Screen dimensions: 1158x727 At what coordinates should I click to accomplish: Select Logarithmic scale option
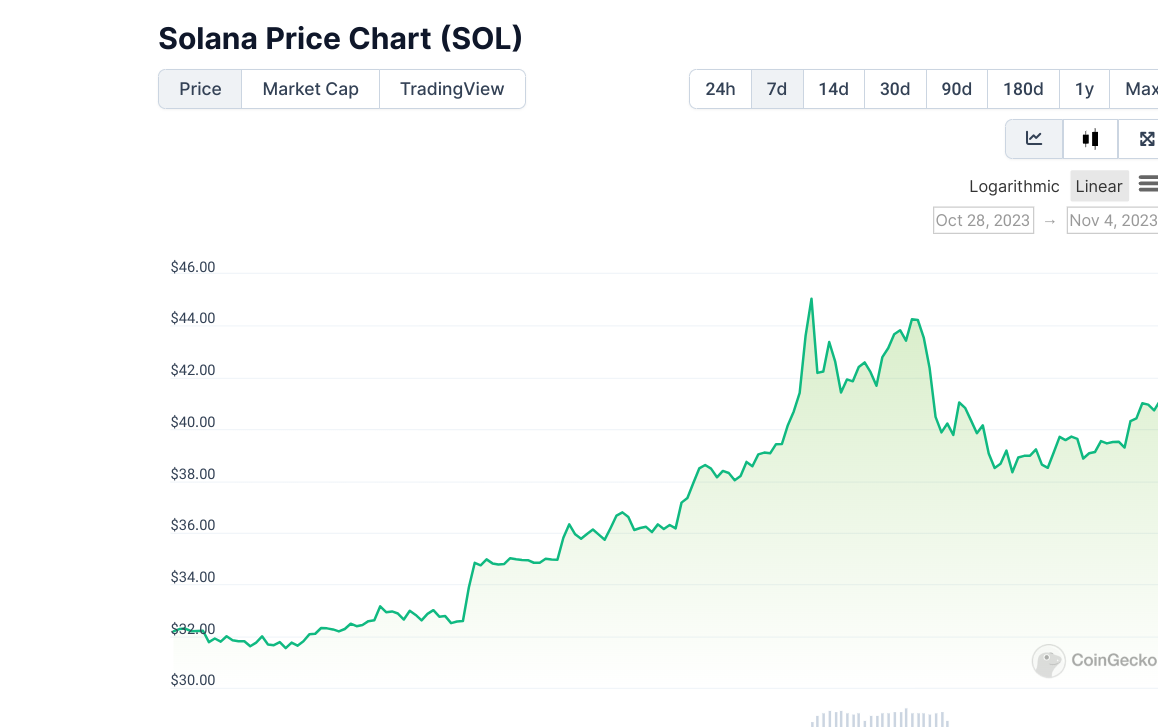click(x=1014, y=186)
